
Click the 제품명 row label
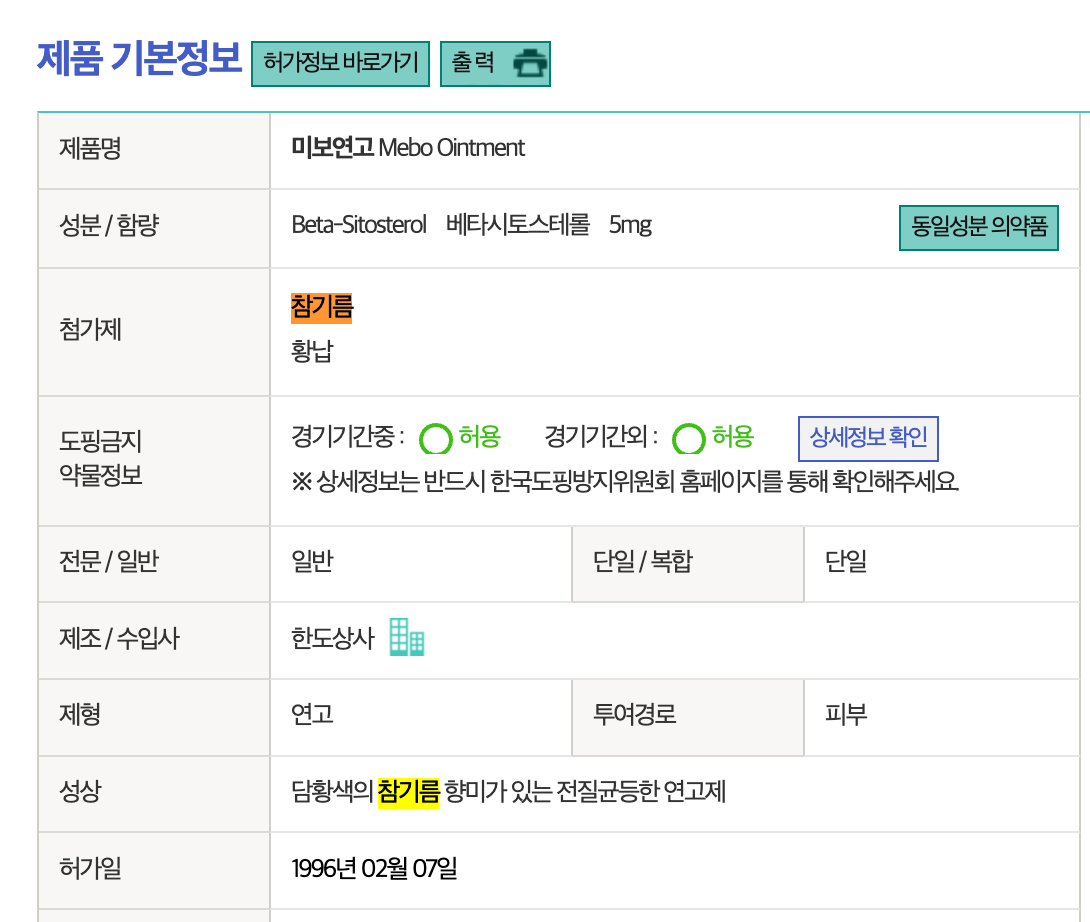[x=90, y=147]
